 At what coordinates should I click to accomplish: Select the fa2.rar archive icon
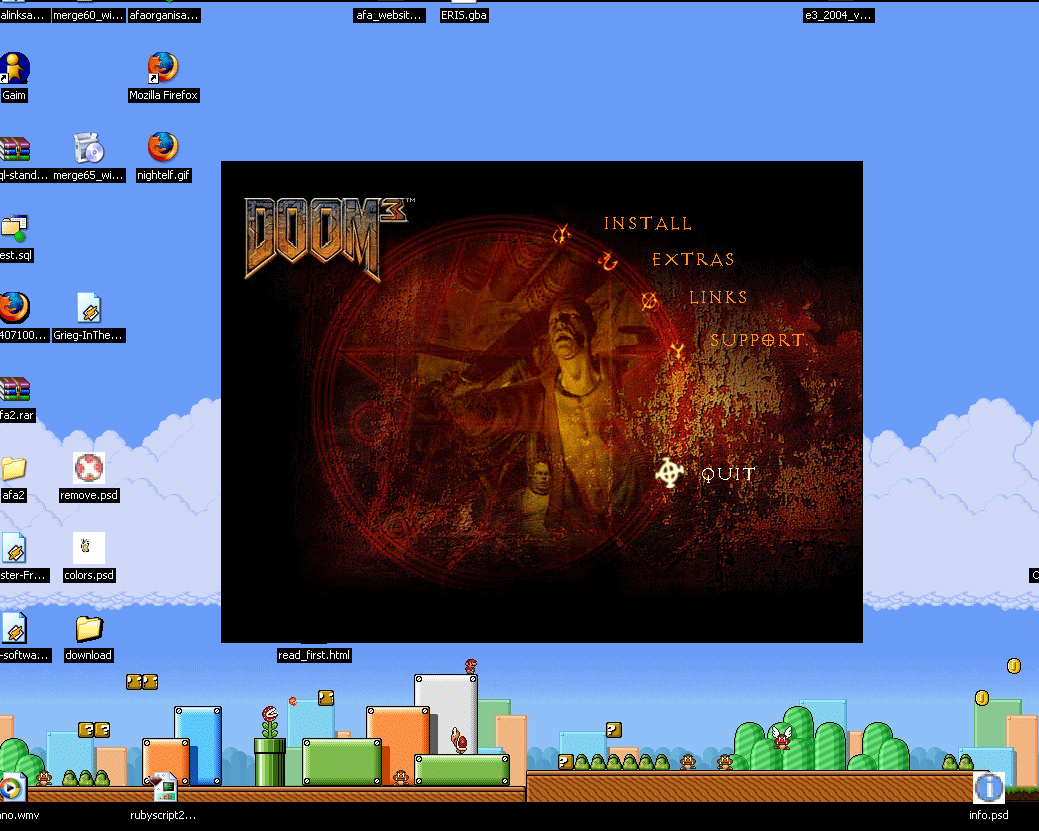(x=15, y=389)
